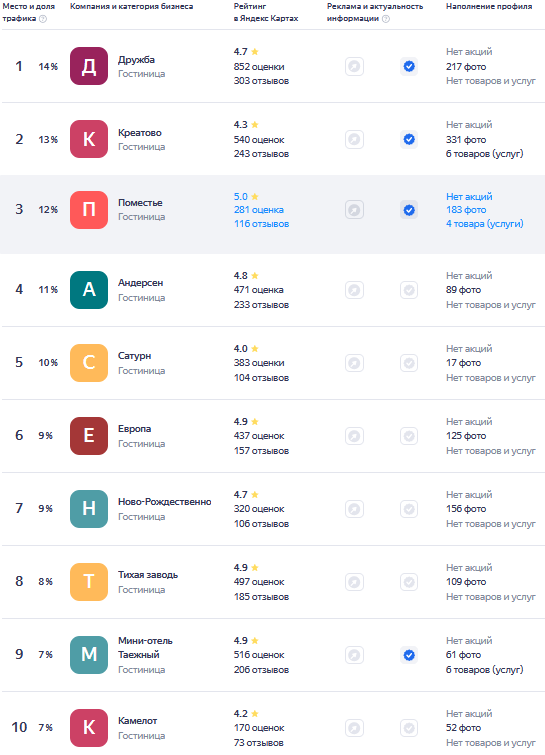Click the Креатово letter К logo
The height and width of the screenshot is (755, 545).
[89, 139]
